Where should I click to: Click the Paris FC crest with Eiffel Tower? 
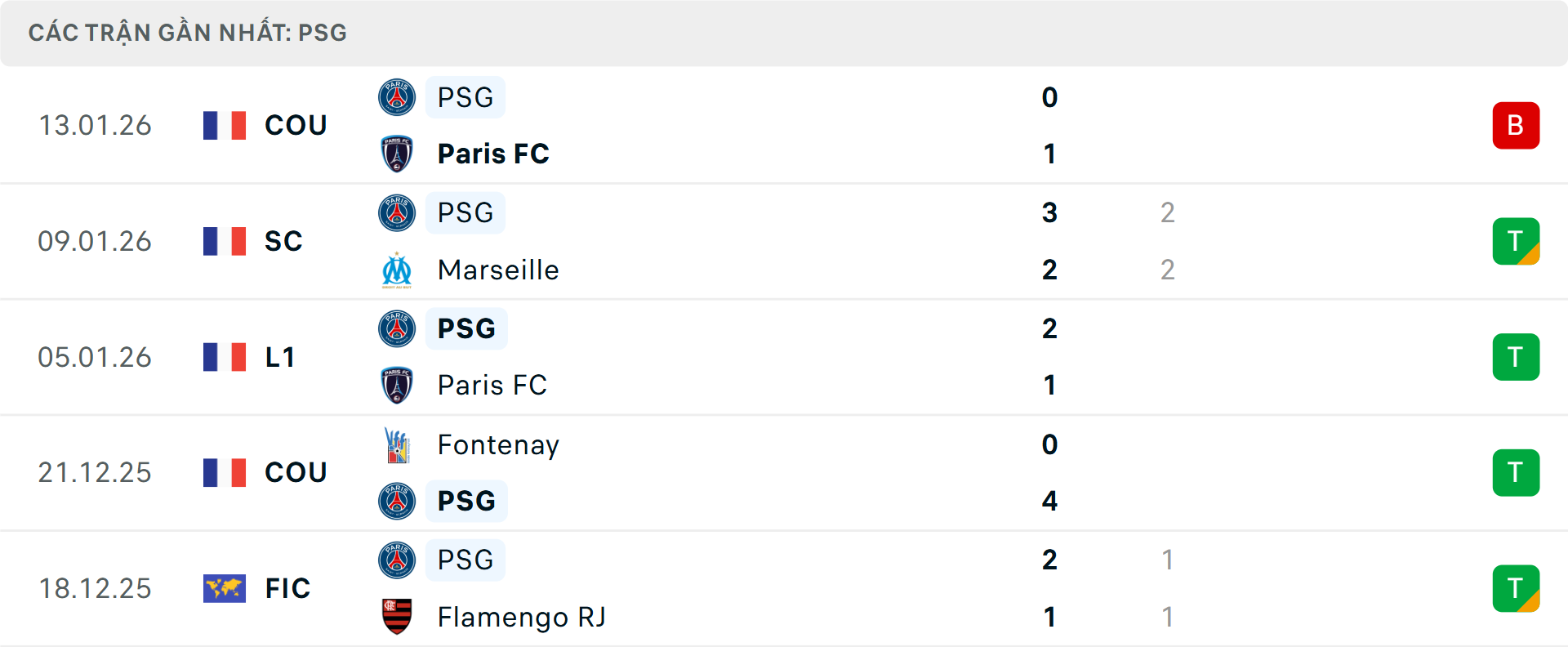(397, 154)
